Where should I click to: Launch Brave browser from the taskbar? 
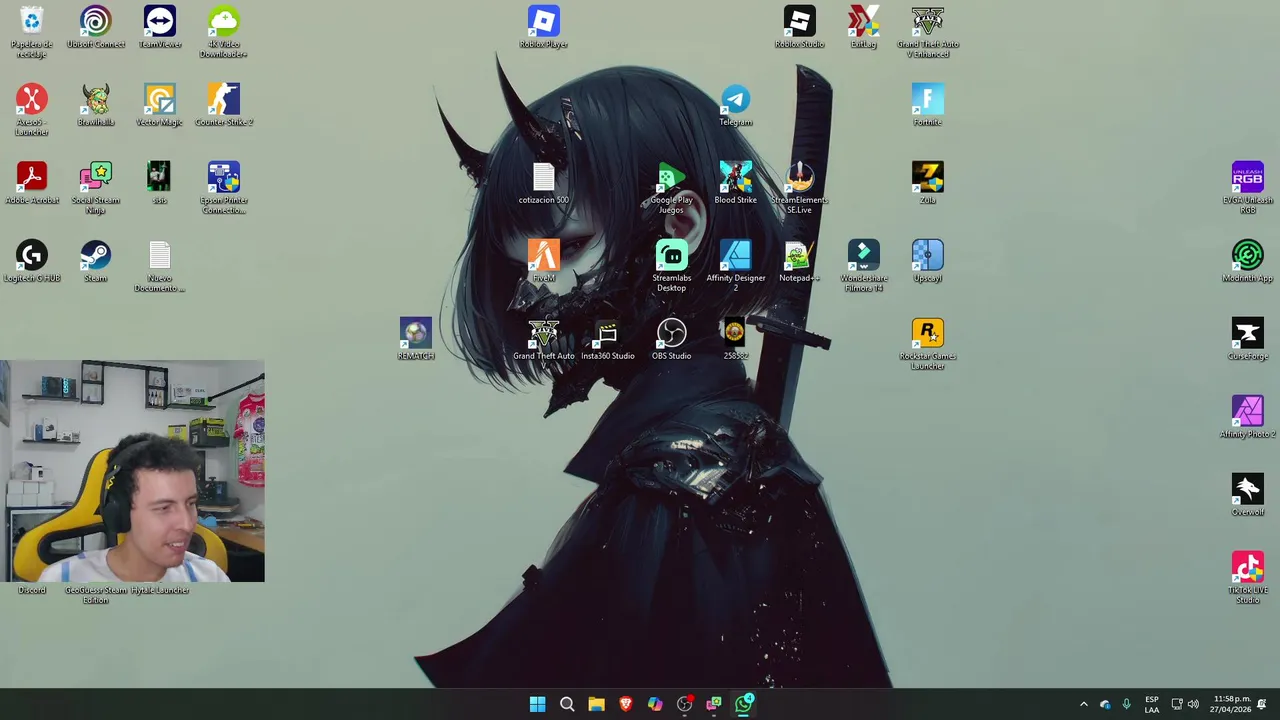click(x=626, y=704)
